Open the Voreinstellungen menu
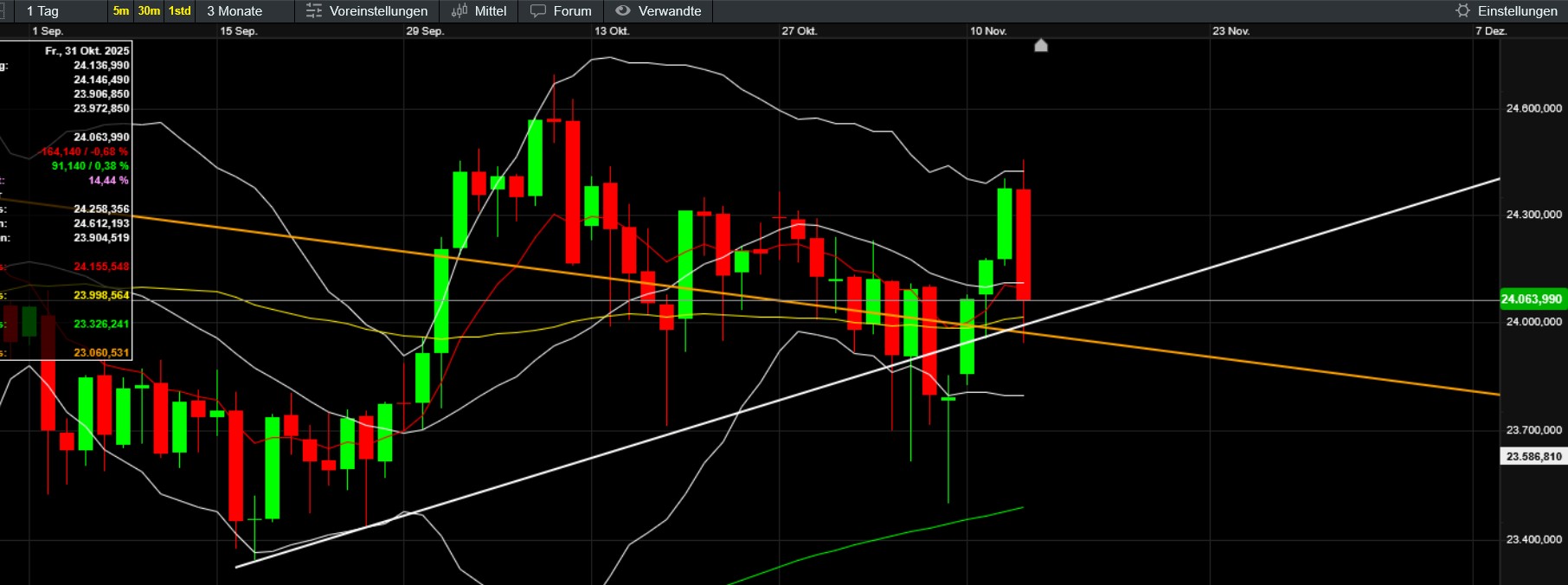The image size is (1568, 585). (x=378, y=11)
